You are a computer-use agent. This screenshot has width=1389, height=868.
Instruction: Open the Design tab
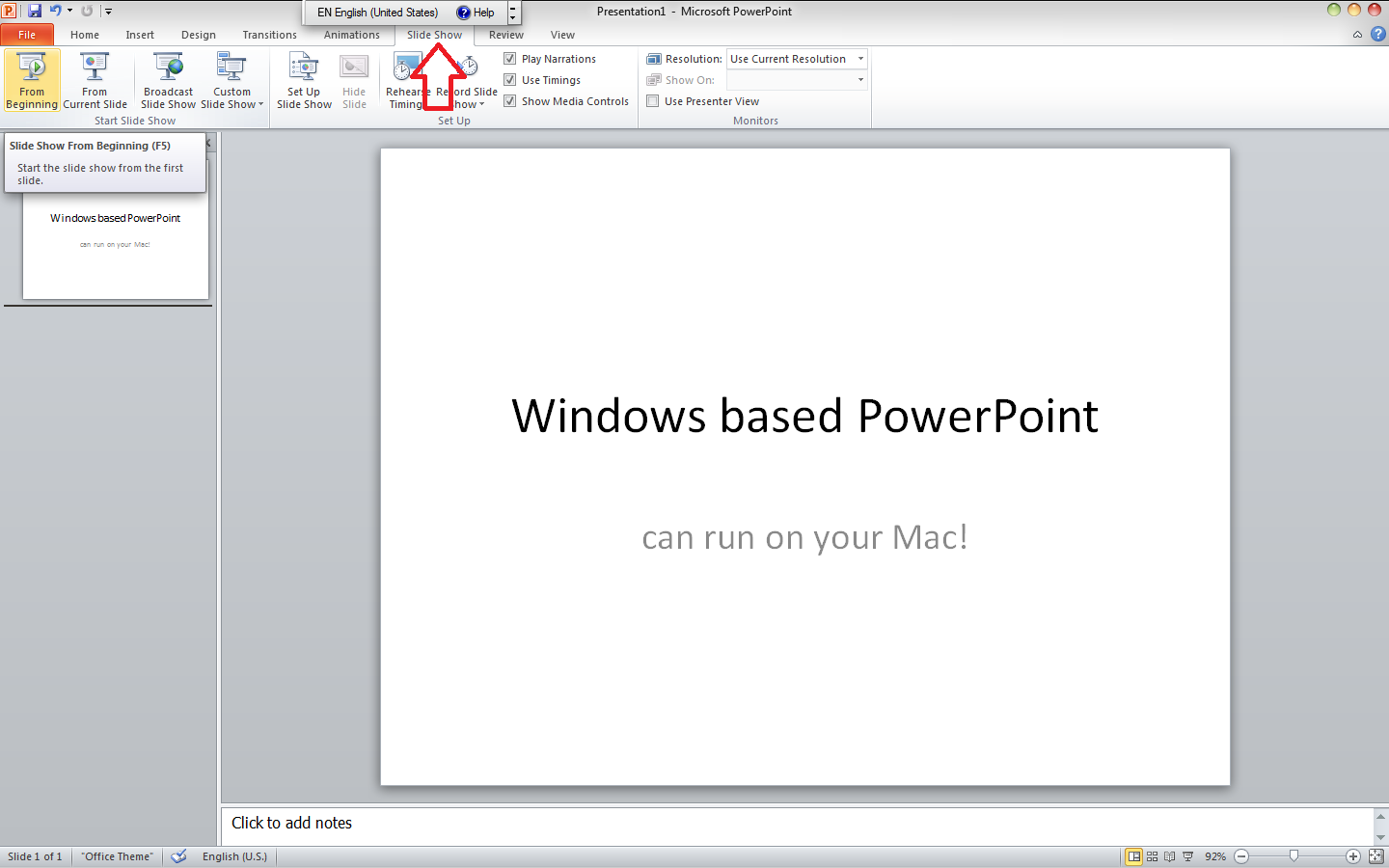coord(199,35)
